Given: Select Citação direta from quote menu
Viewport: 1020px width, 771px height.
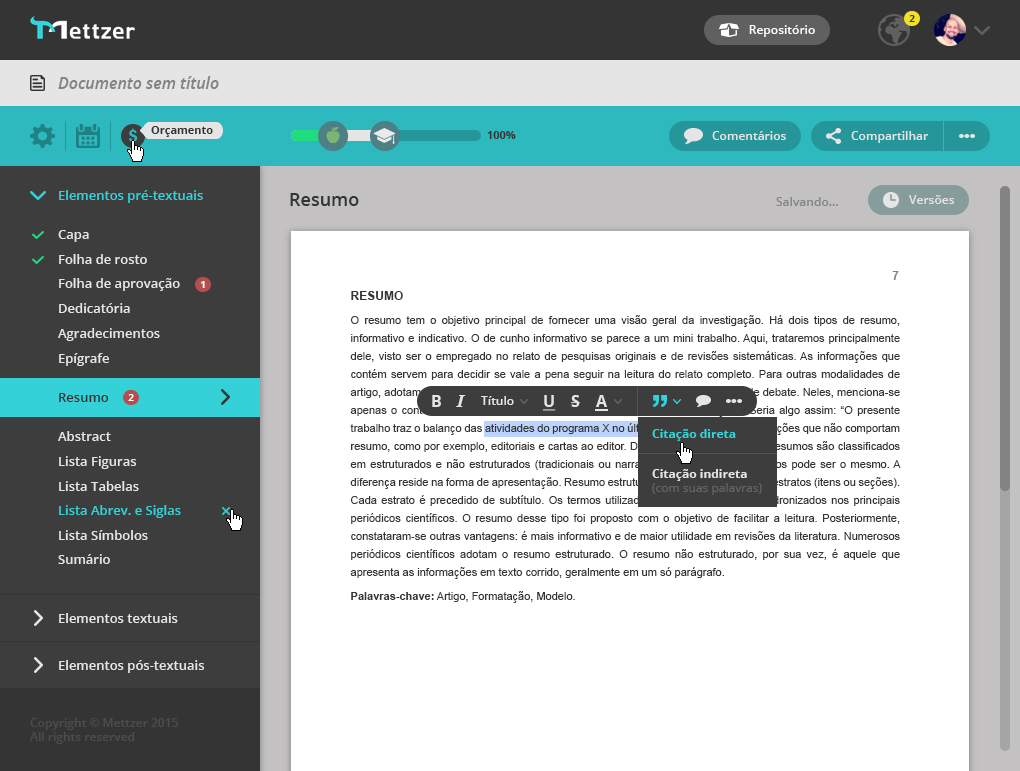Looking at the screenshot, I should click(x=693, y=434).
